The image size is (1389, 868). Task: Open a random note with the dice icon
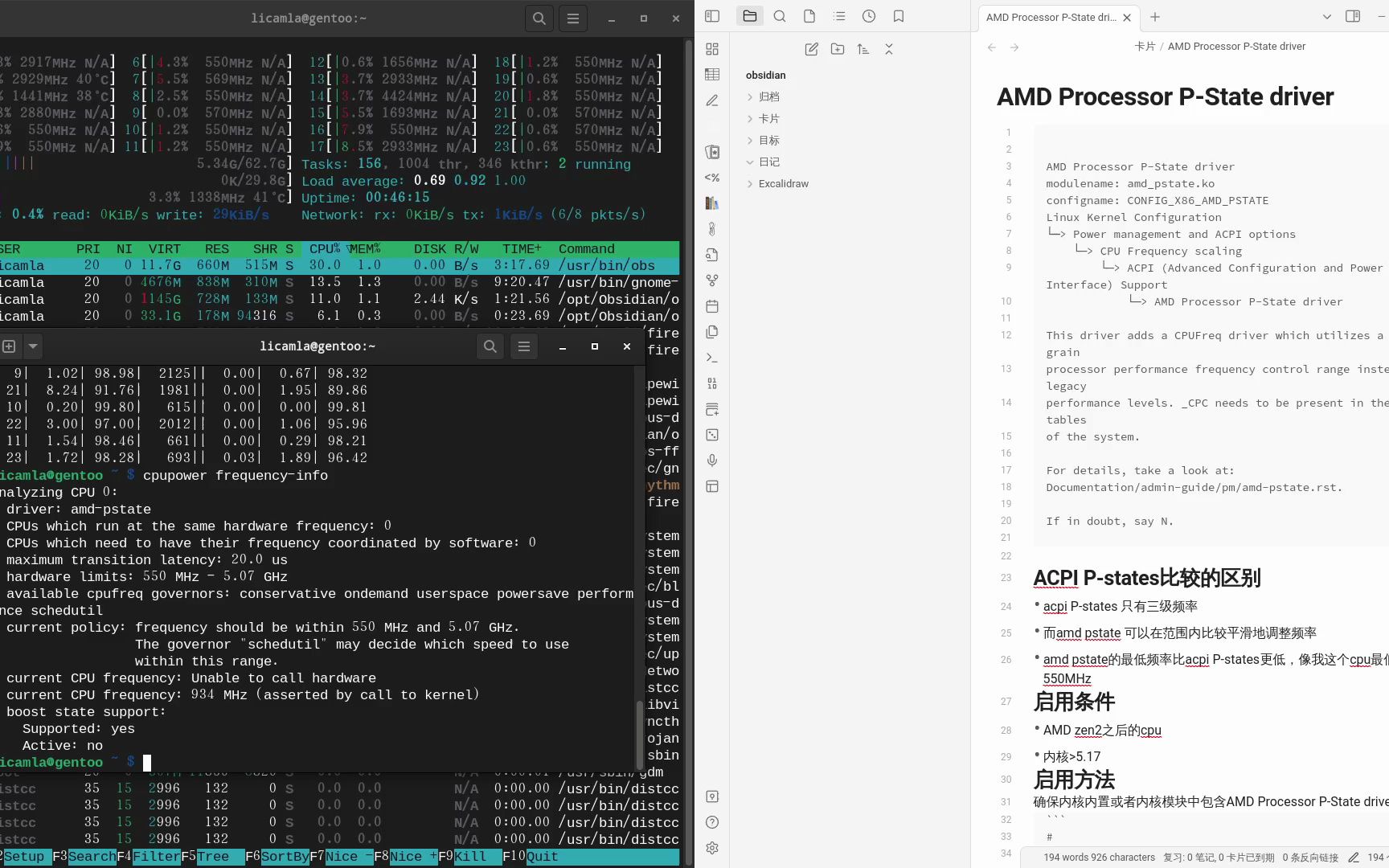711,434
